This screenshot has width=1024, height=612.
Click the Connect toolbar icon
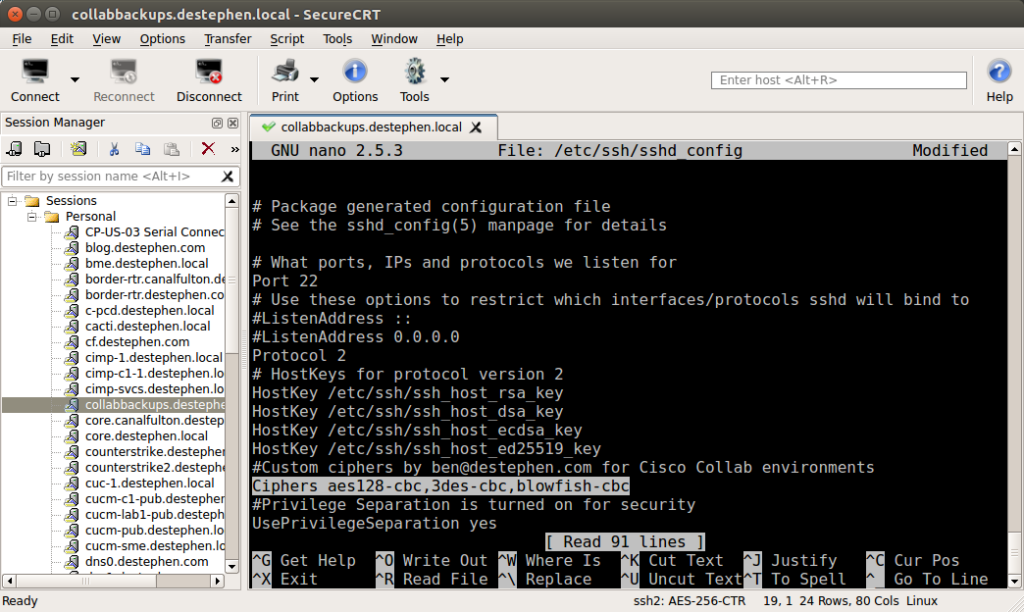(35, 72)
